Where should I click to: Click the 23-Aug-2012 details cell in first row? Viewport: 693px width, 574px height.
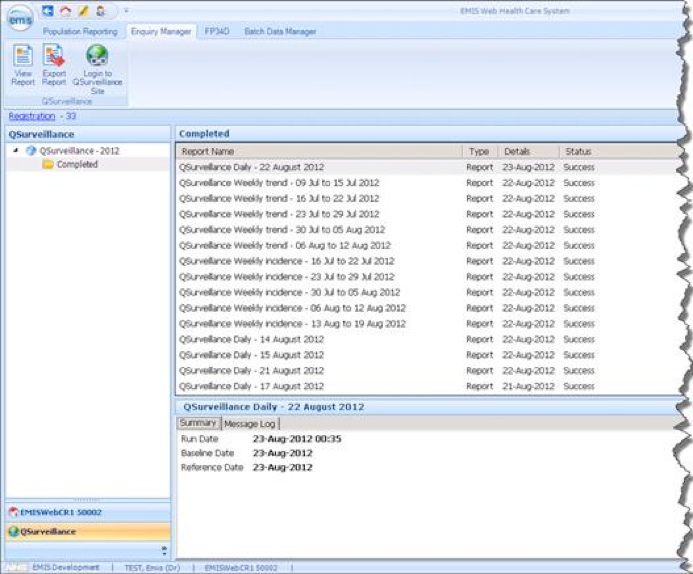point(528,167)
